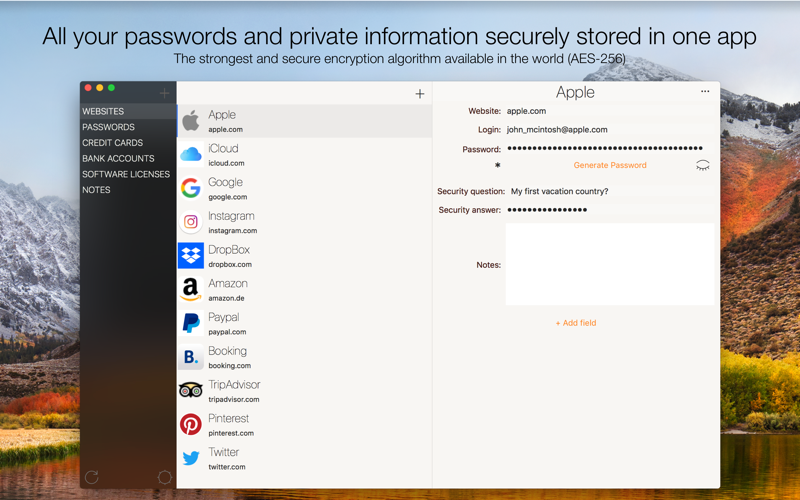The height and width of the screenshot is (500, 800).
Task: Click the Pinterest logo icon
Action: 191,424
